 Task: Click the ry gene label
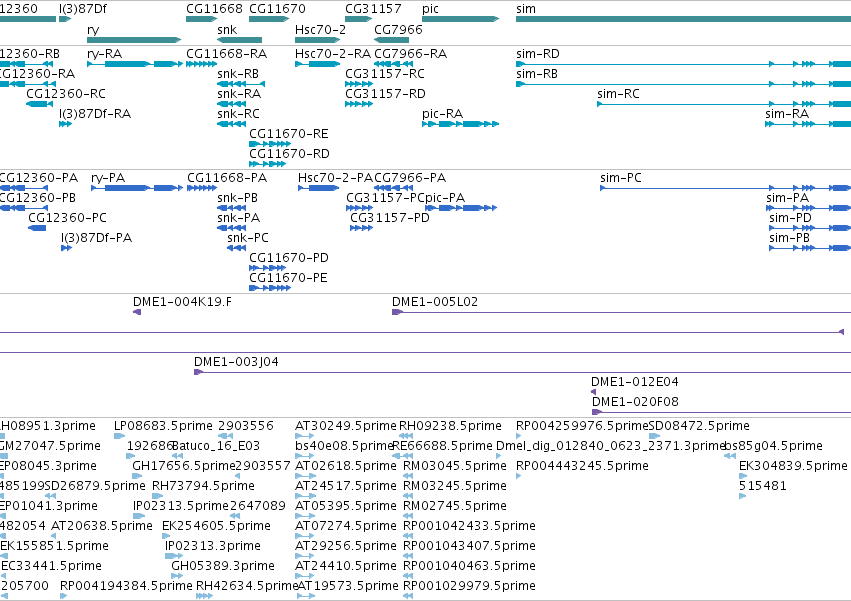point(93,30)
